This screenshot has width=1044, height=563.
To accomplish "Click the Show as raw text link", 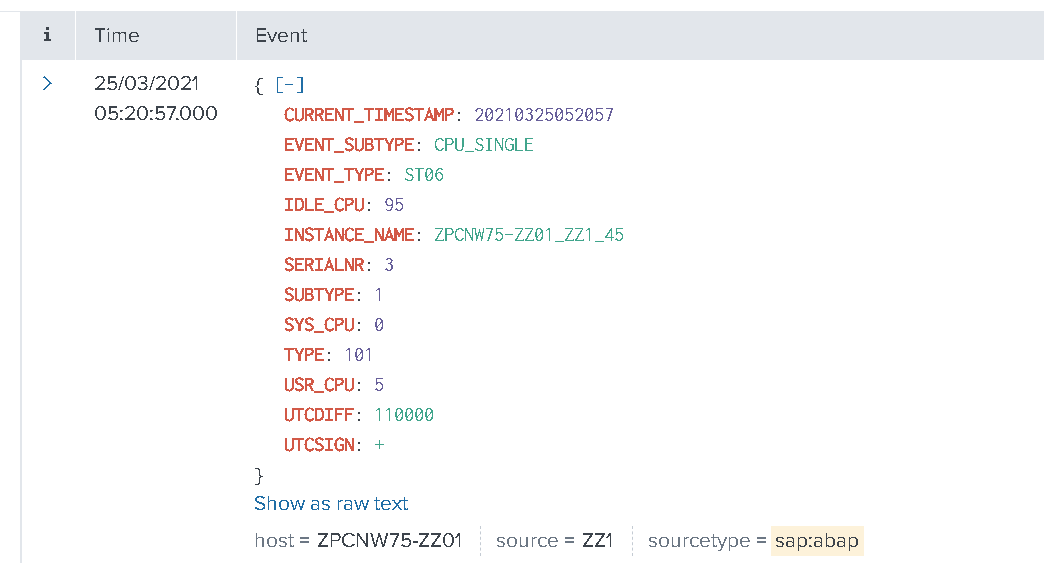I will tap(331, 503).
